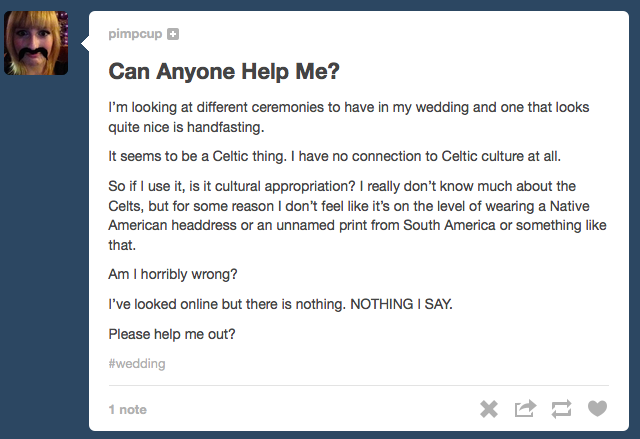Click the #wedding tag
The image size is (640, 439).
click(x=137, y=364)
